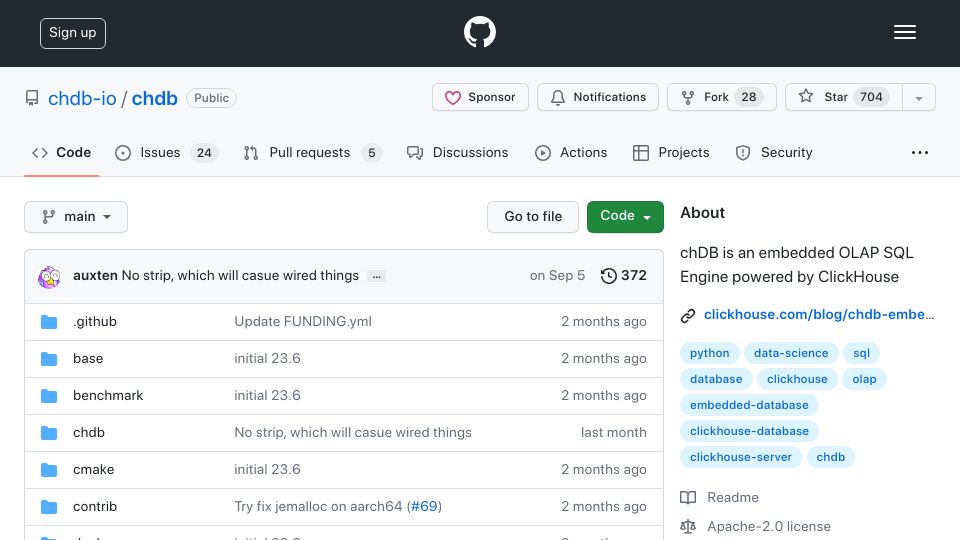Select the python topic tag
Image resolution: width=960 pixels, height=540 pixels.
(x=710, y=353)
